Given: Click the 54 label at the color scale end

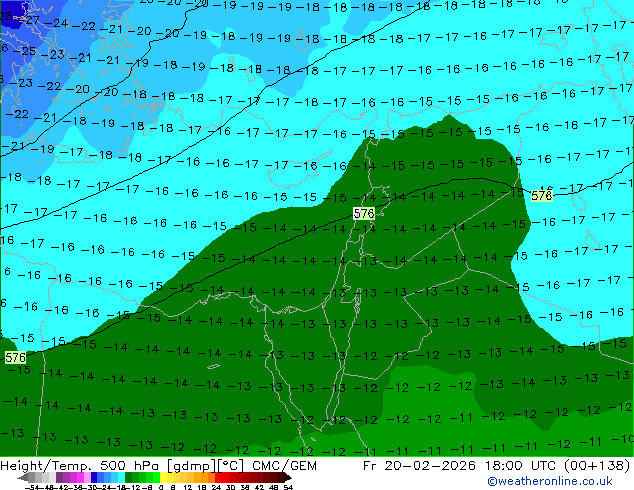Looking at the screenshot, I should tap(287, 487).
